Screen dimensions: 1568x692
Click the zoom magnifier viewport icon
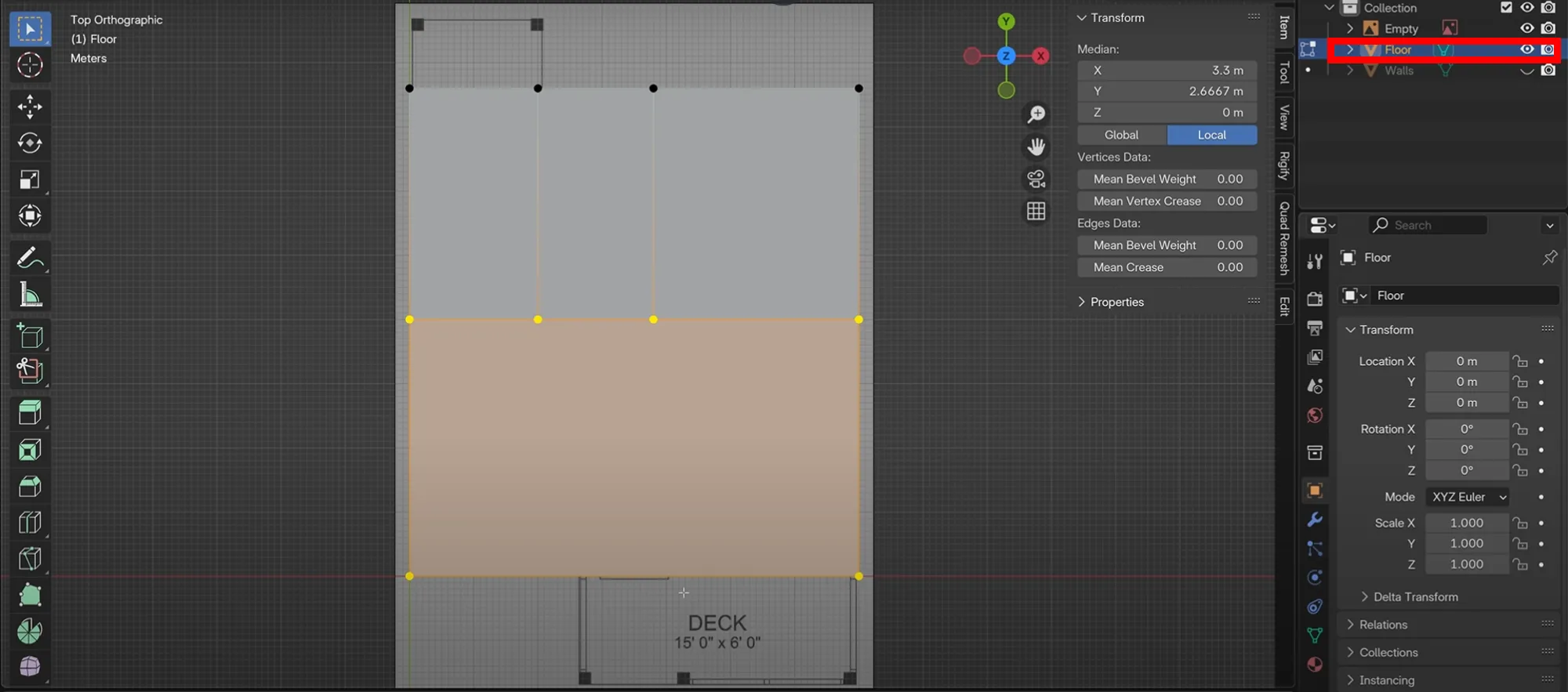1036,114
